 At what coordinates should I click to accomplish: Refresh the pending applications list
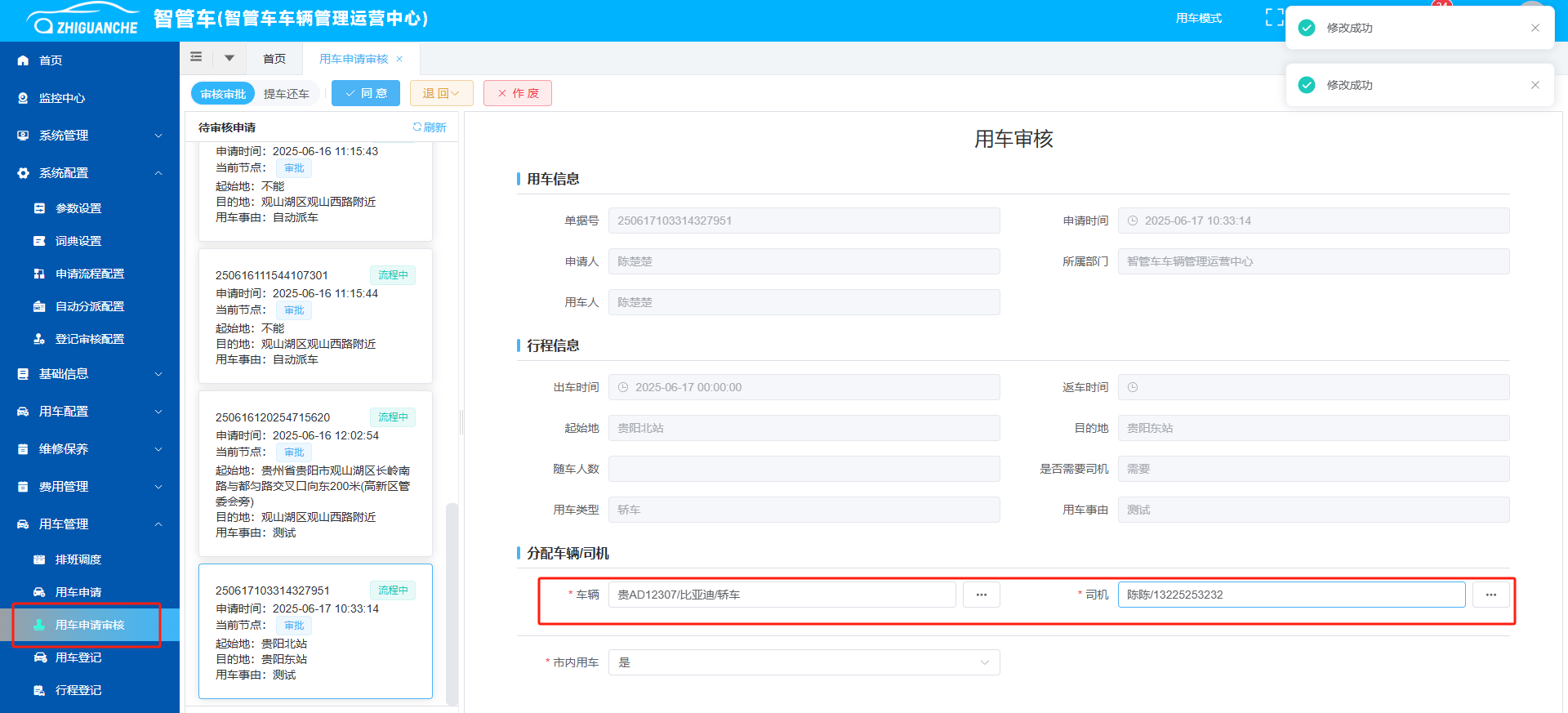point(430,127)
